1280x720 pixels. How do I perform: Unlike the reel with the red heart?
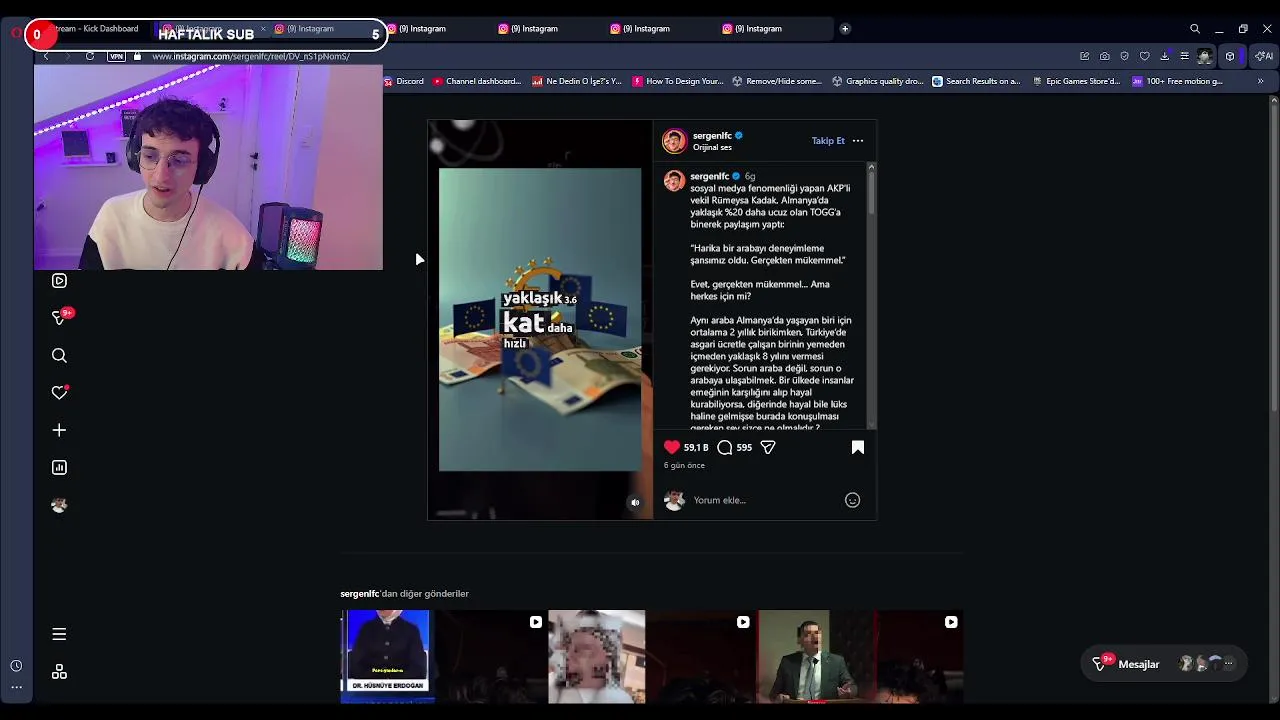672,447
